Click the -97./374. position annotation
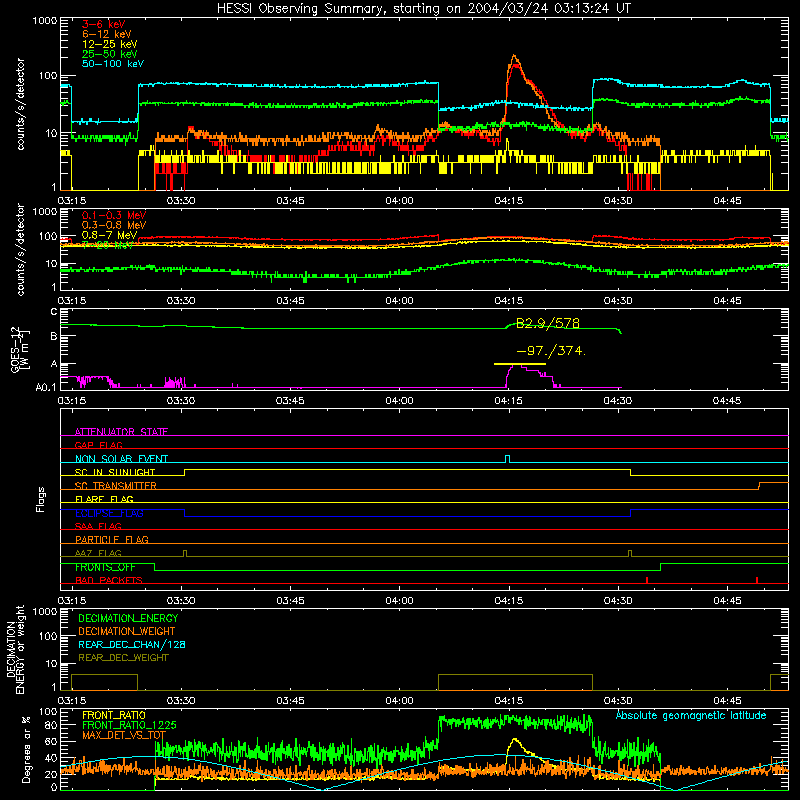Image resolution: width=800 pixels, height=800 pixels. coord(551,351)
